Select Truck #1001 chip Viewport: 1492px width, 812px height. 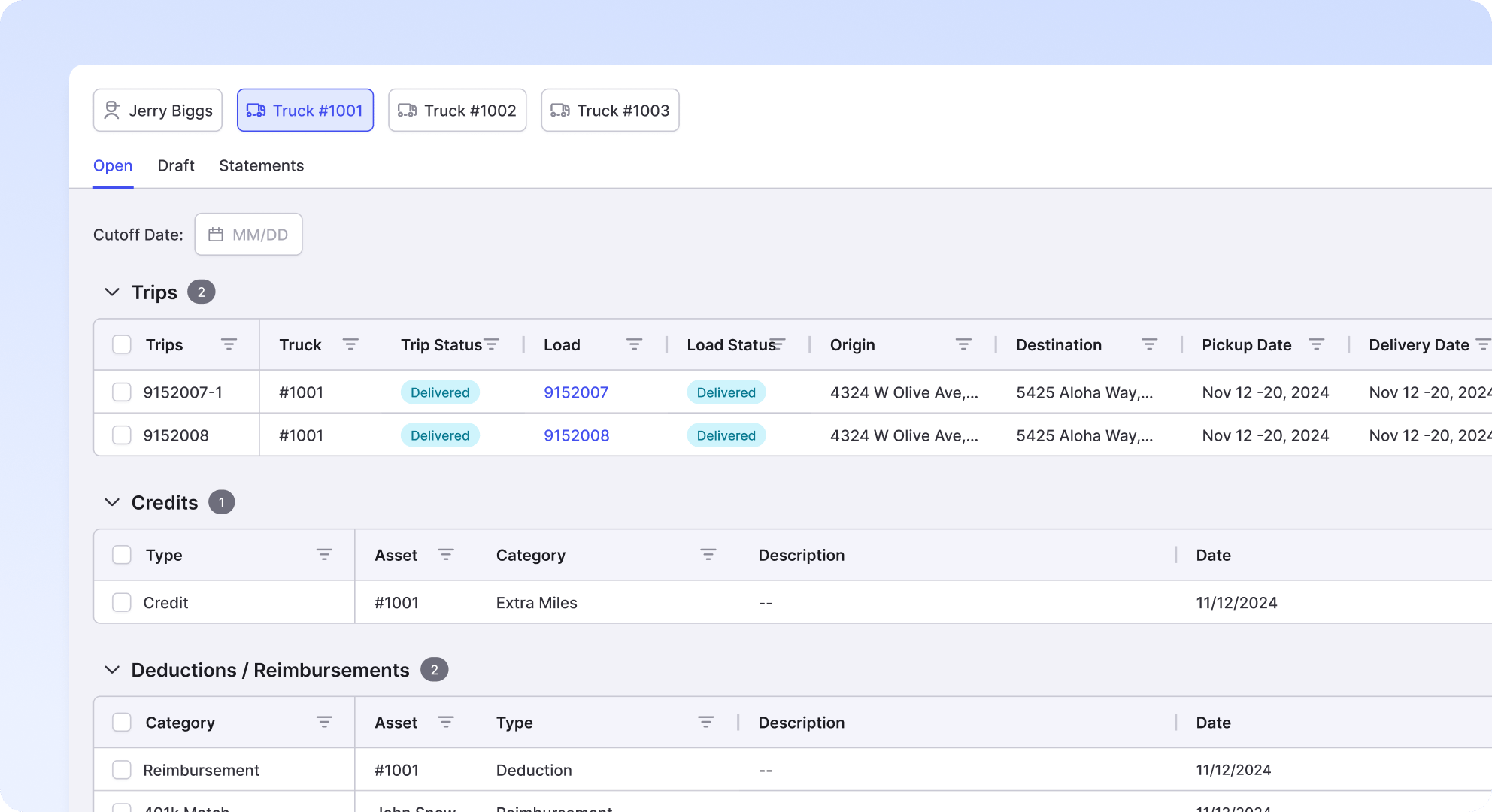pyautogui.click(x=305, y=111)
